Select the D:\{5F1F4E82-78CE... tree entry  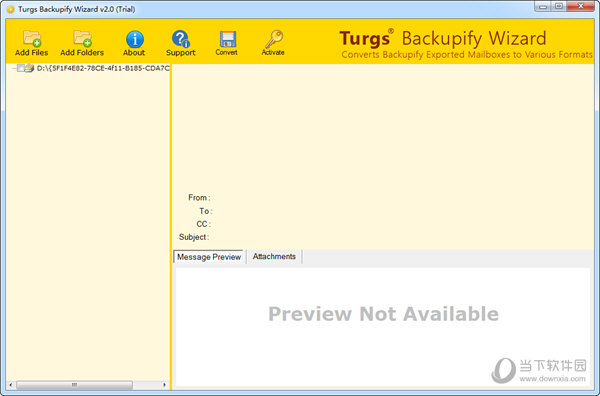coord(103,68)
